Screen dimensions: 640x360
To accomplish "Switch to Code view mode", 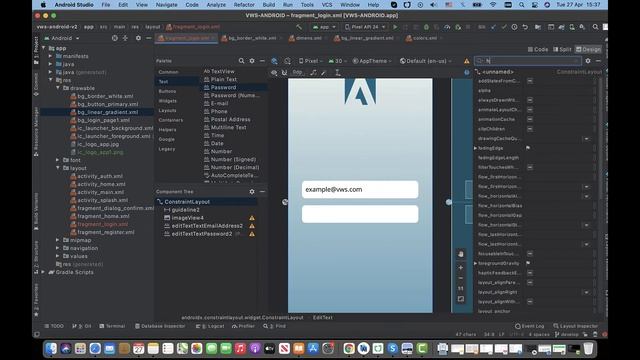I will pyautogui.click(x=538, y=49).
